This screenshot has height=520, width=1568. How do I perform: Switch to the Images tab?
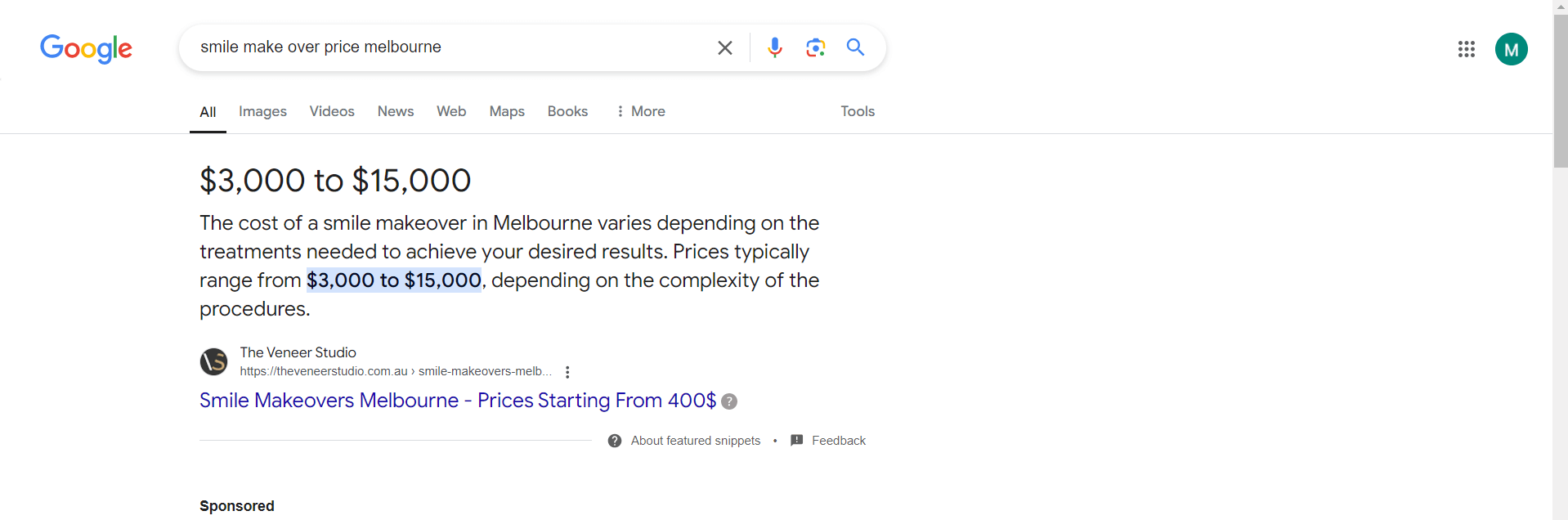point(262,111)
